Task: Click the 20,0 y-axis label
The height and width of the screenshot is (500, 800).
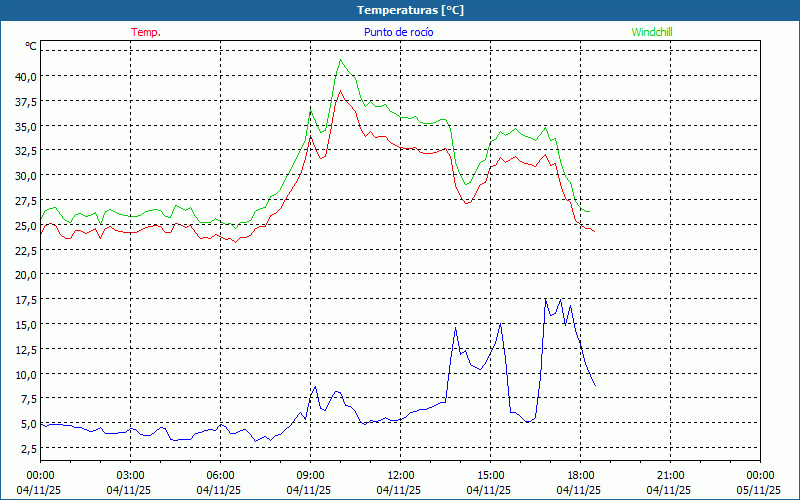Action: [26, 275]
